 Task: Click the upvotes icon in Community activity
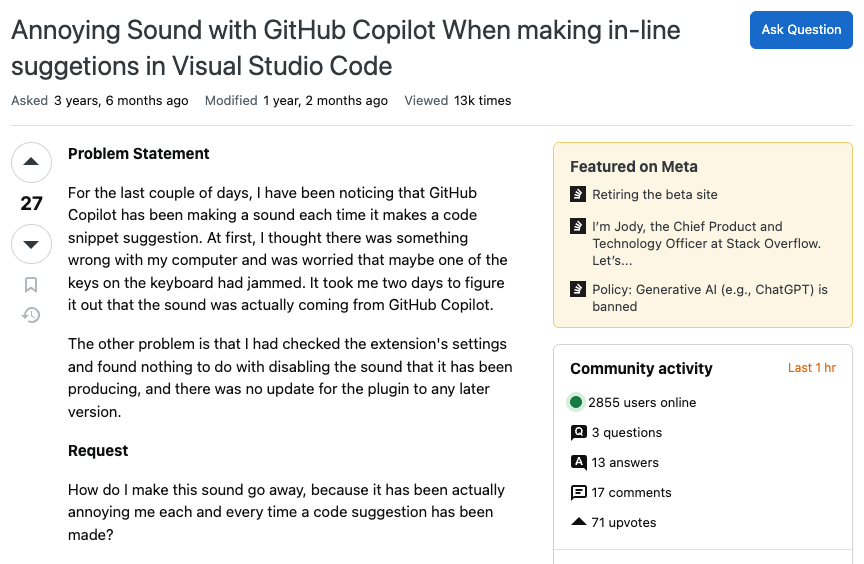coord(578,522)
